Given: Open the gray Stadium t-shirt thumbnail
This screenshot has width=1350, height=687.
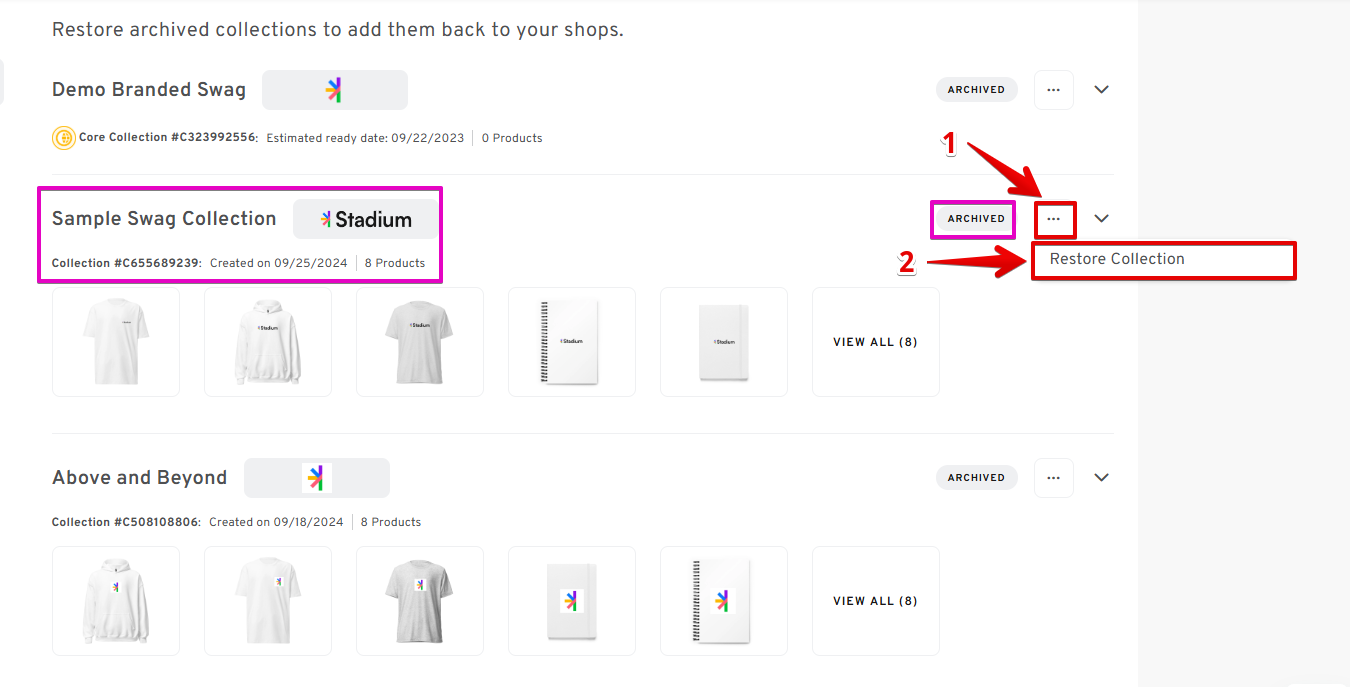Looking at the screenshot, I should click(x=420, y=342).
